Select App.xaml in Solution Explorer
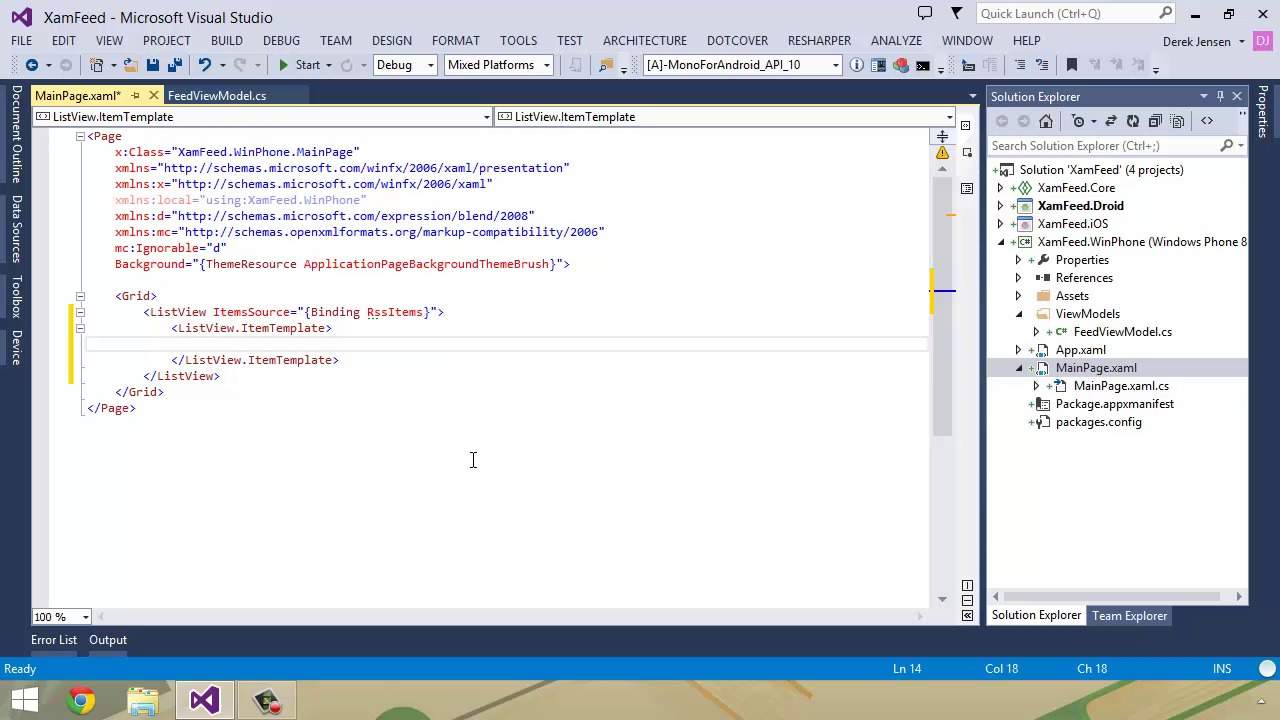This screenshot has height=720, width=1280. [1080, 350]
